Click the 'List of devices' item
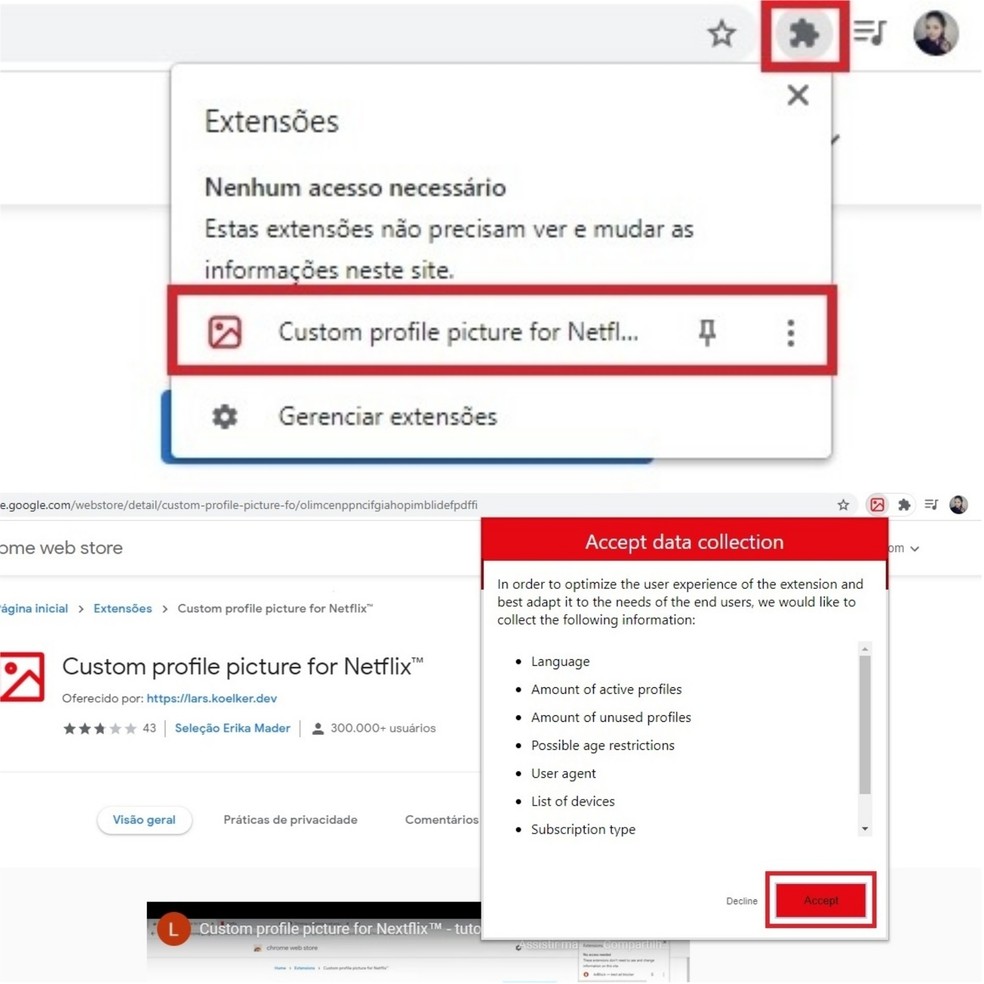The image size is (984, 984). (573, 801)
